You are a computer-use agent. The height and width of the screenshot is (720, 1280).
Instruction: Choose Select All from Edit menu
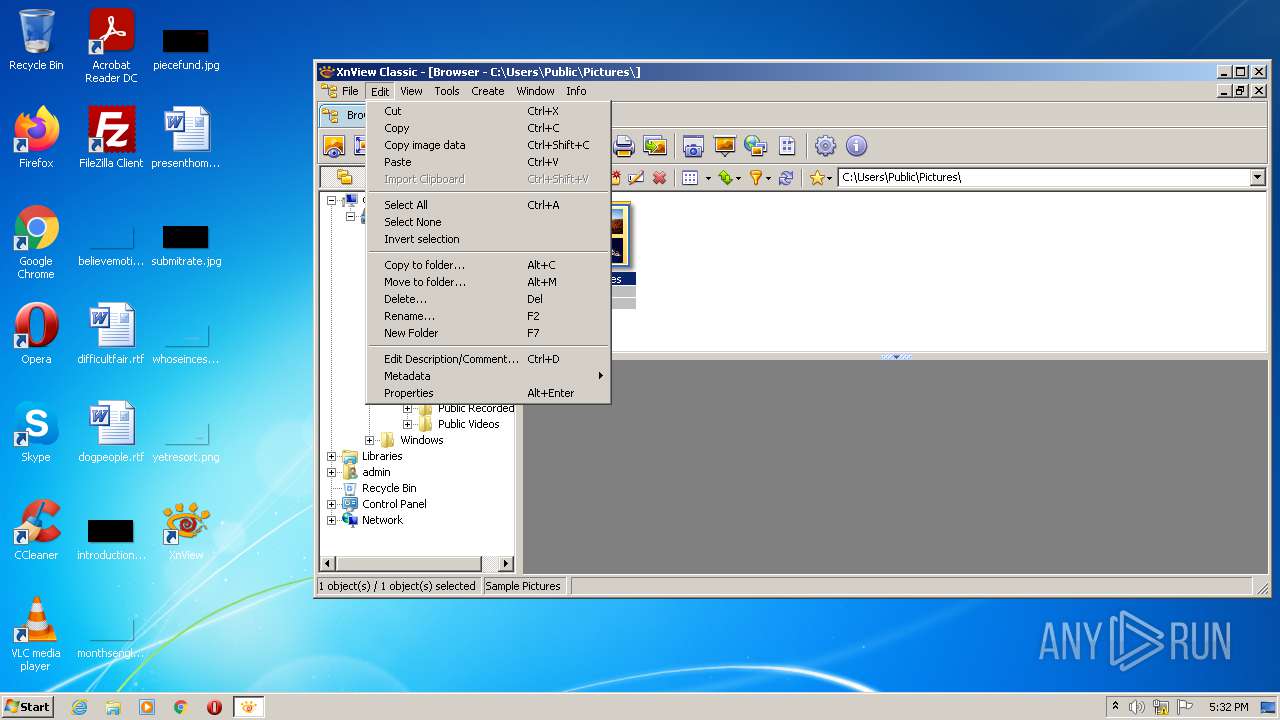point(406,205)
